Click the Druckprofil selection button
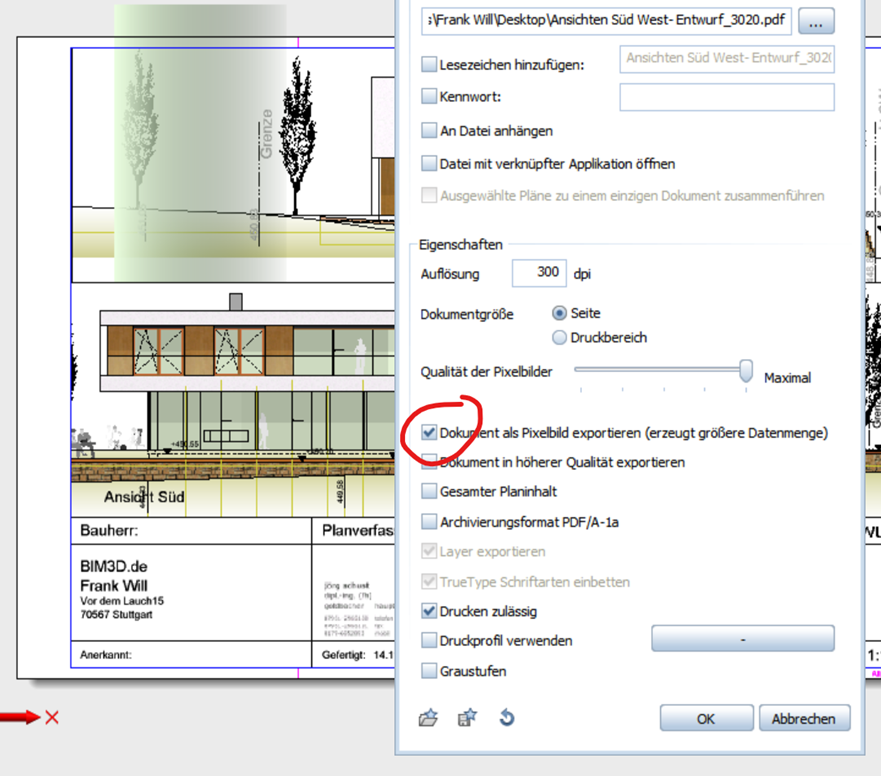The width and height of the screenshot is (881, 776). [x=742, y=638]
